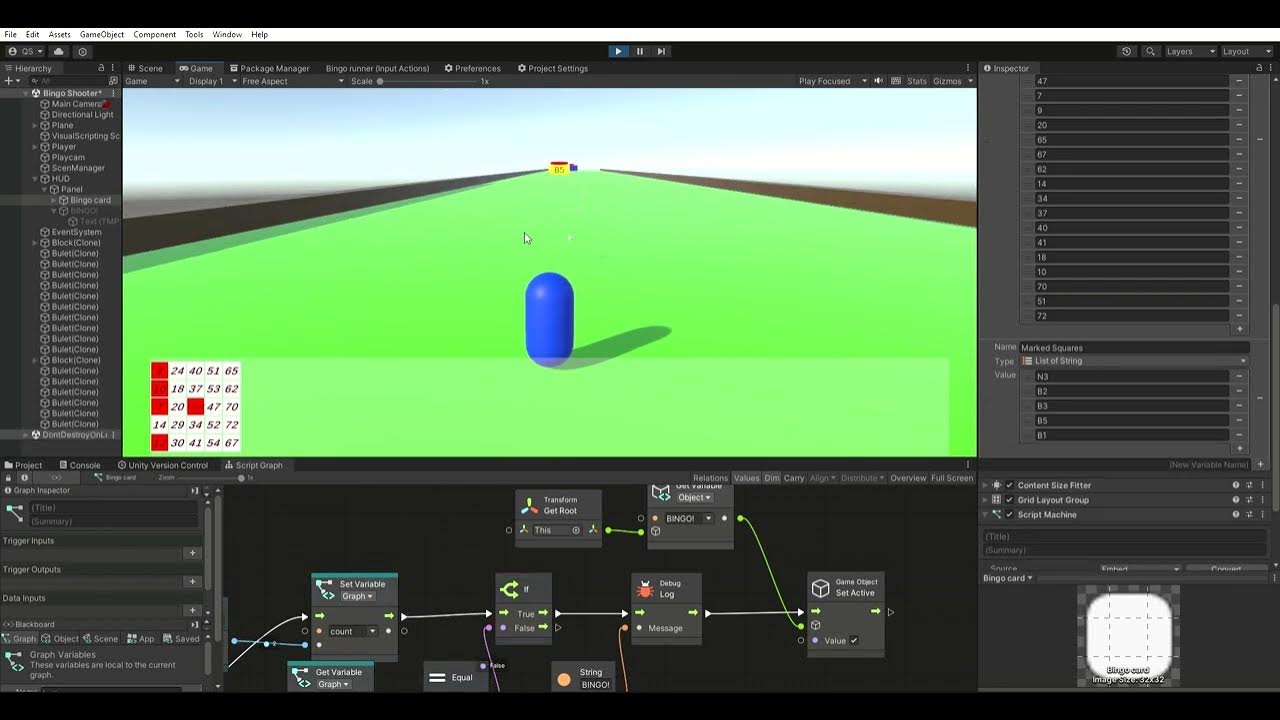Viewport: 1280px width, 720px height.
Task: Open the Layers dropdown
Action: pyautogui.click(x=1190, y=51)
